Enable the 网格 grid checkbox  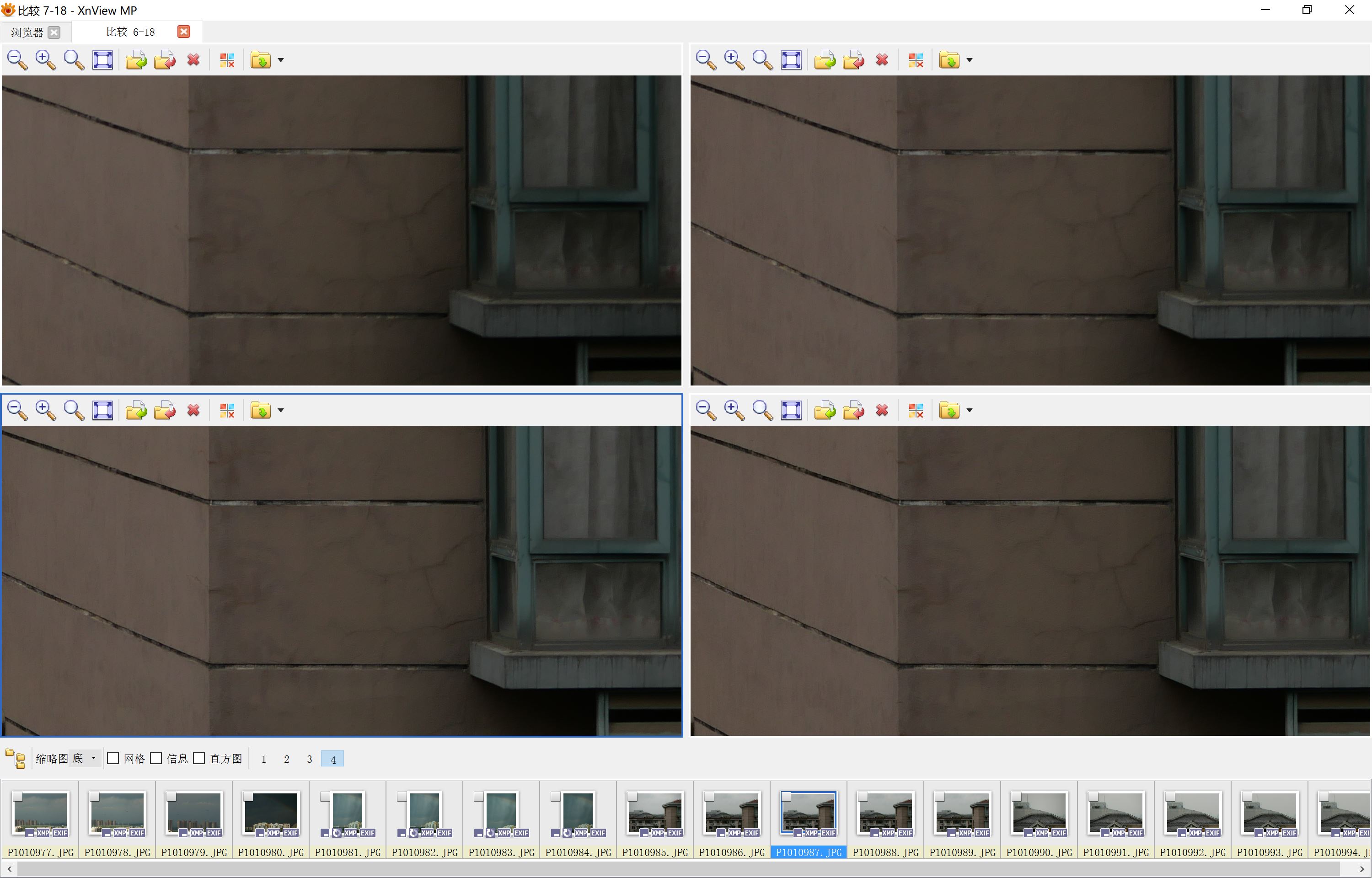[x=113, y=758]
